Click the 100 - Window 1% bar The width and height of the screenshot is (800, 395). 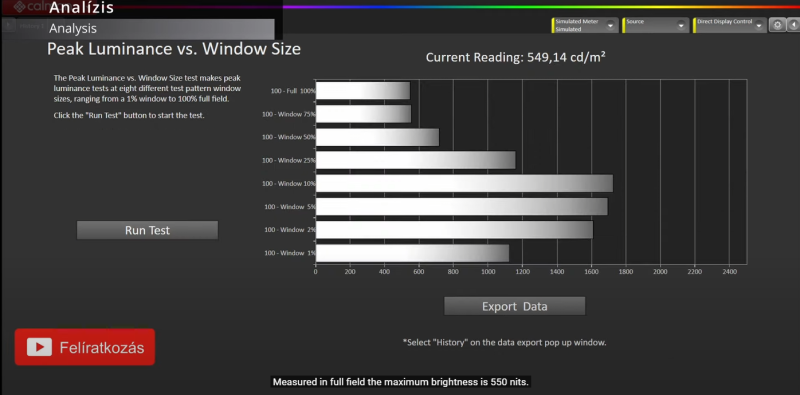412,253
